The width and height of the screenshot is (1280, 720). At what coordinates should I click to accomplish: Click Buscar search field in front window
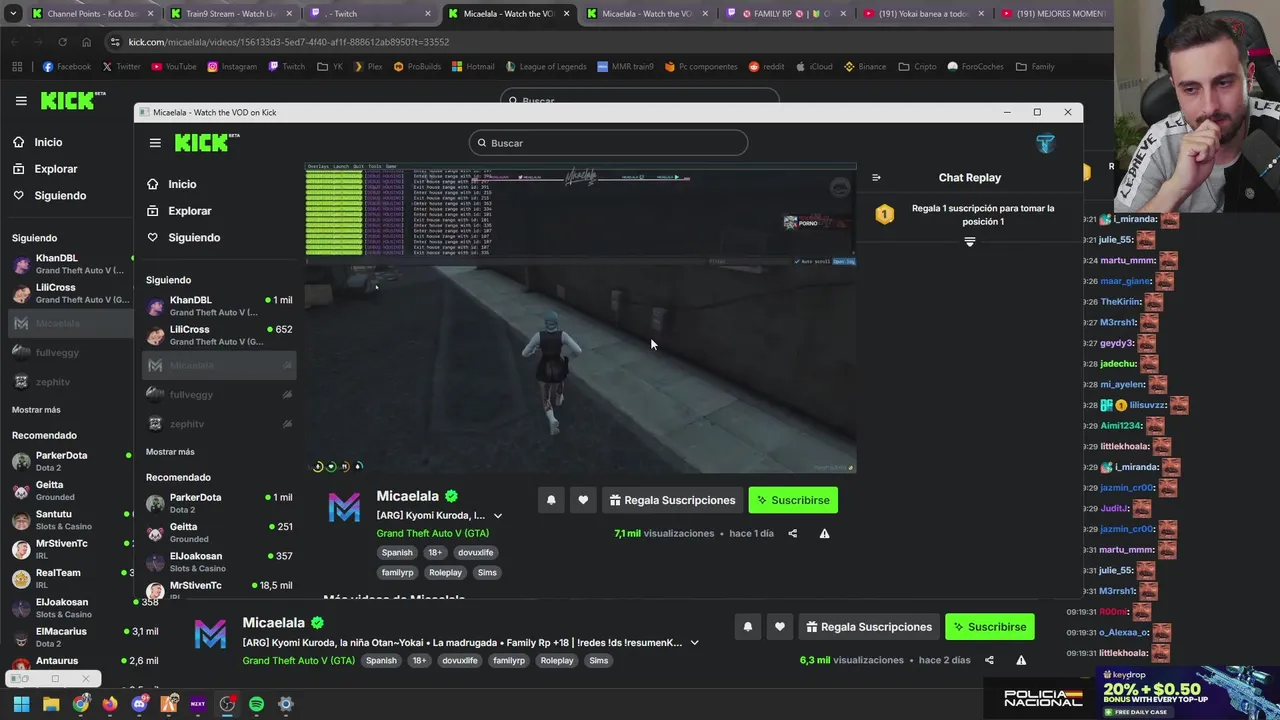608,143
